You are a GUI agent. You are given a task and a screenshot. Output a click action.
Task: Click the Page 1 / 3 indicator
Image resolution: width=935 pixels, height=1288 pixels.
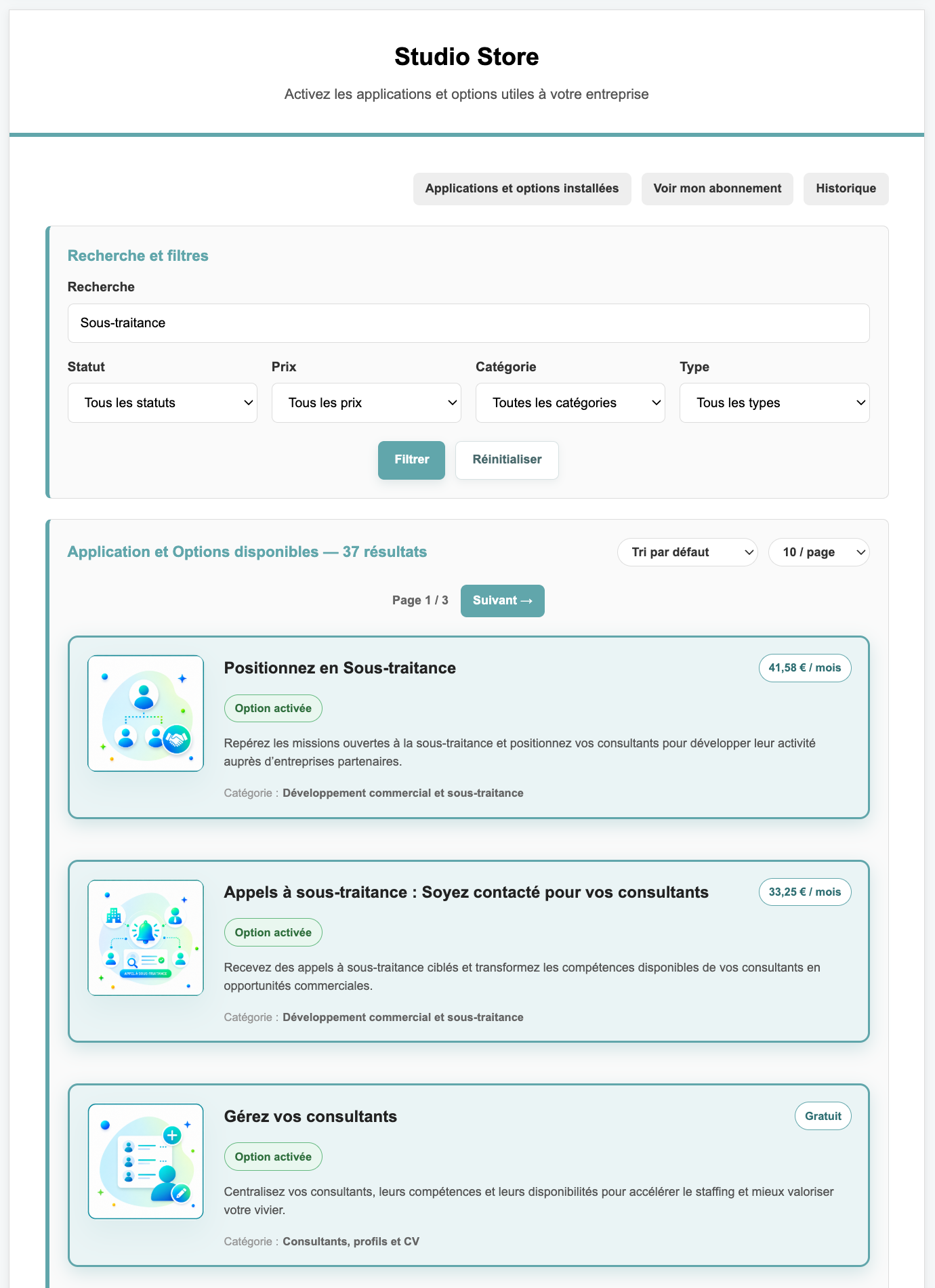coord(420,600)
